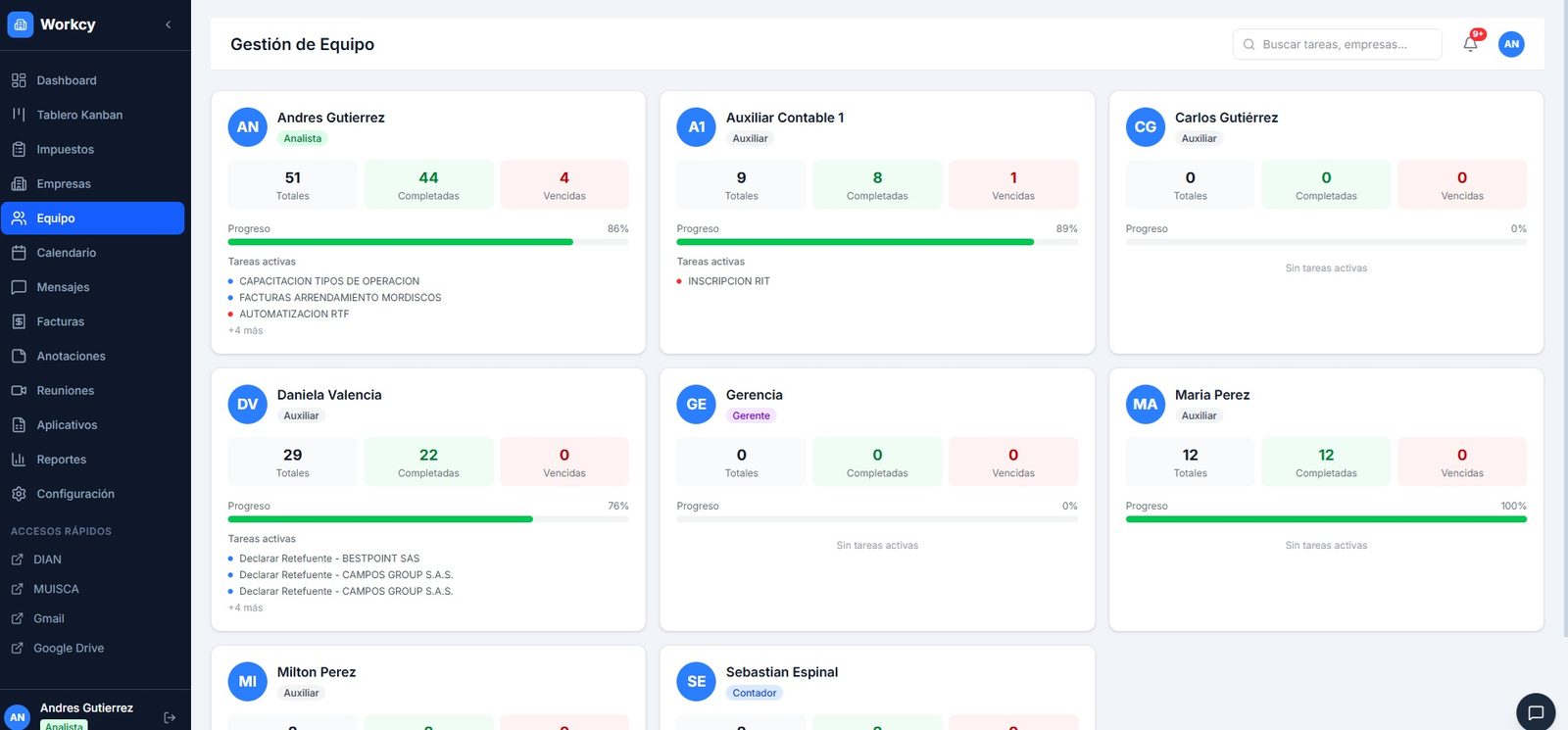Click the MA avatar on Maria Perez card
This screenshot has height=730, width=1568.
1146,405
